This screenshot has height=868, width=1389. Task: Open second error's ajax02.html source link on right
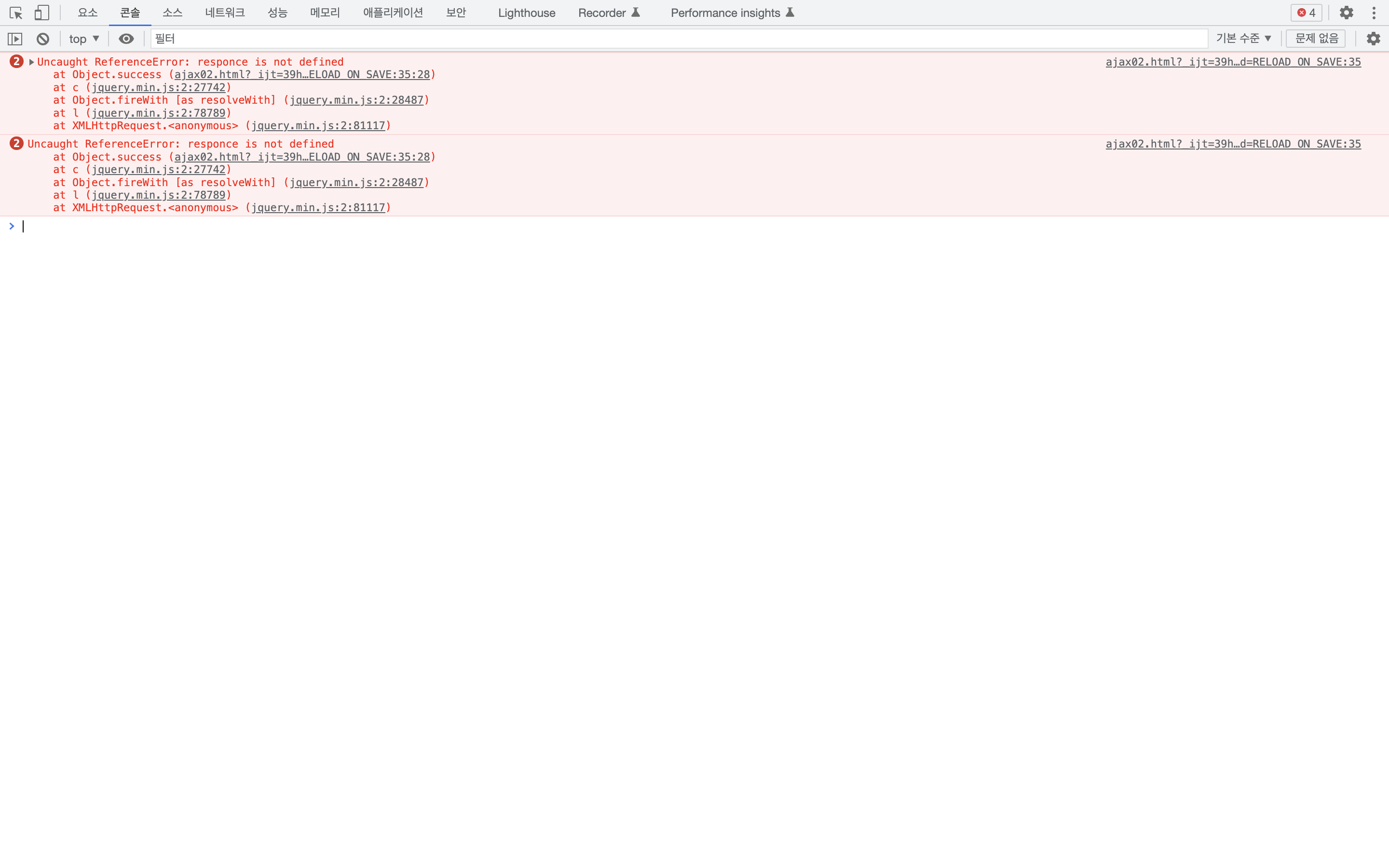pyautogui.click(x=1233, y=144)
